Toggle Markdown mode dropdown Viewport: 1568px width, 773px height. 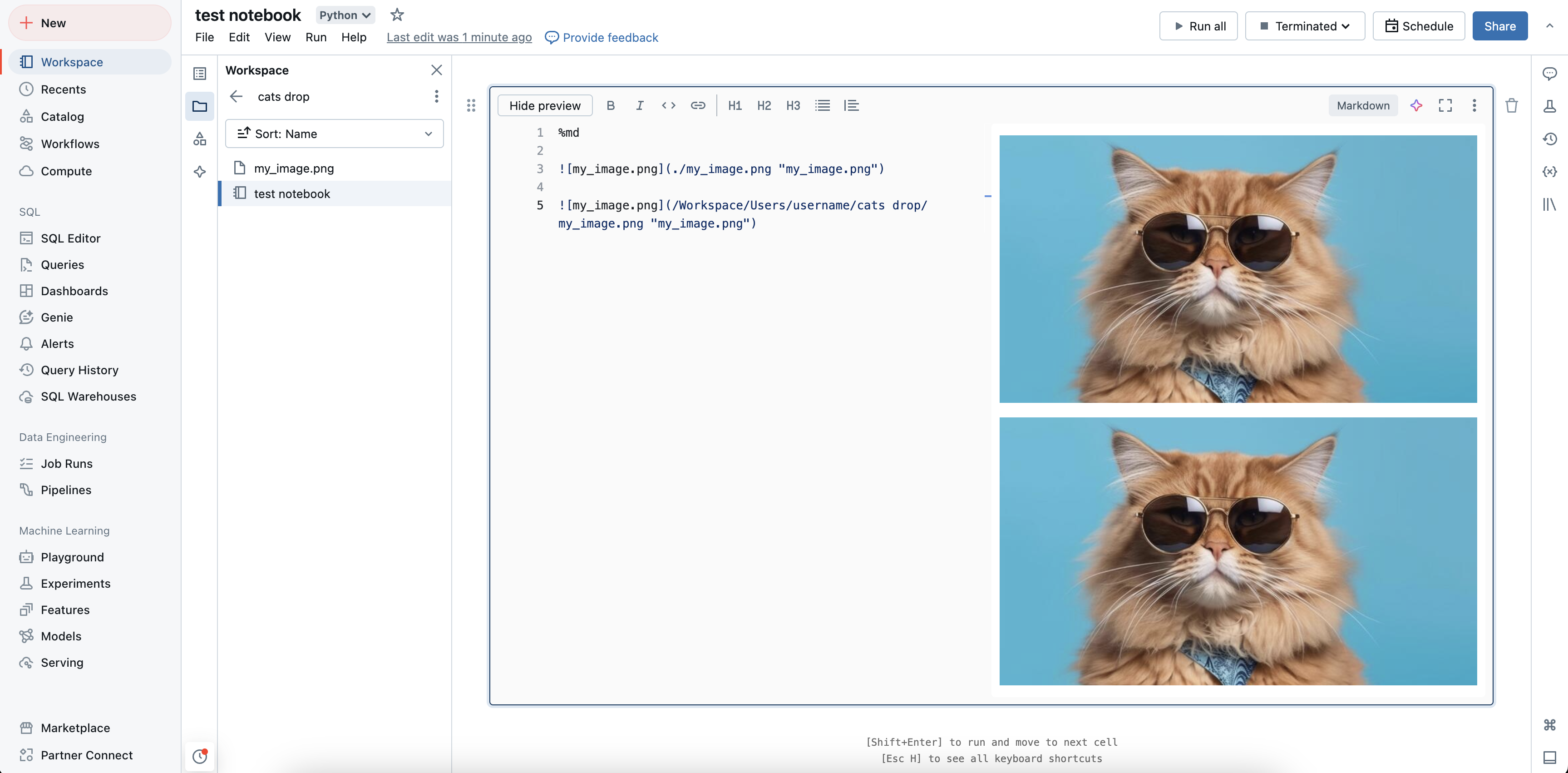point(1363,105)
